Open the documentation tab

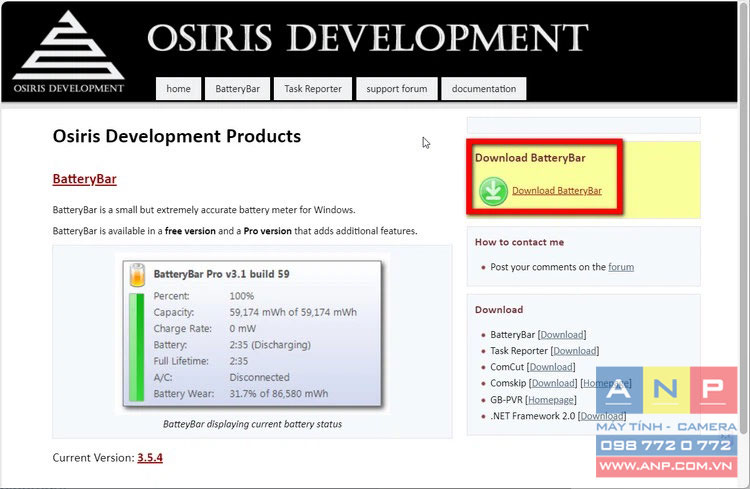click(x=484, y=89)
